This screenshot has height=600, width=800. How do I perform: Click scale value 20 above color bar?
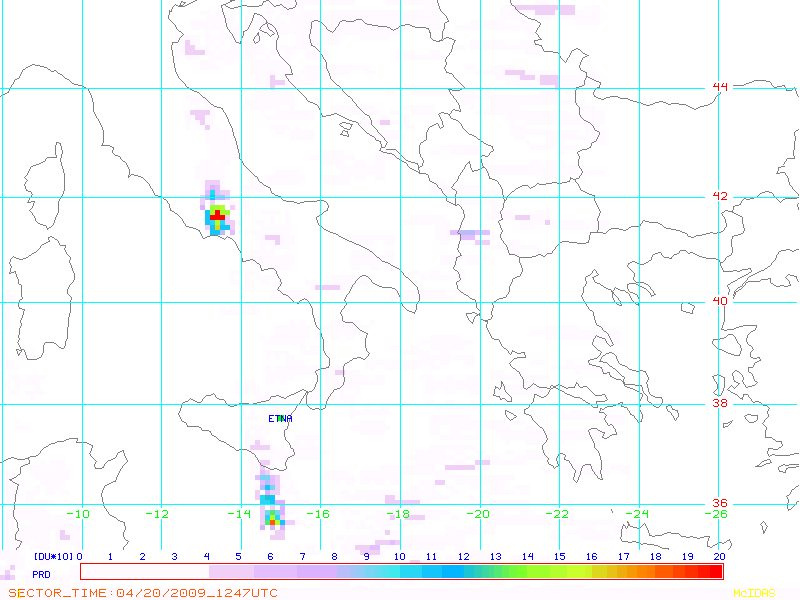click(x=719, y=556)
